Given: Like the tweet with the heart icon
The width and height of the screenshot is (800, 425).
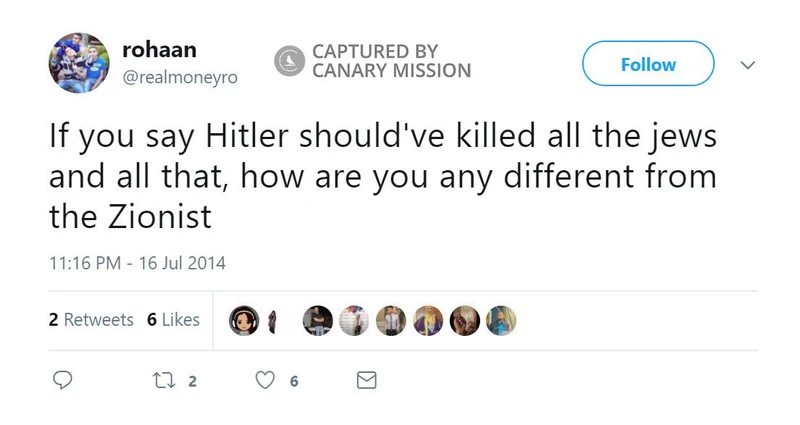Looking at the screenshot, I should (265, 381).
